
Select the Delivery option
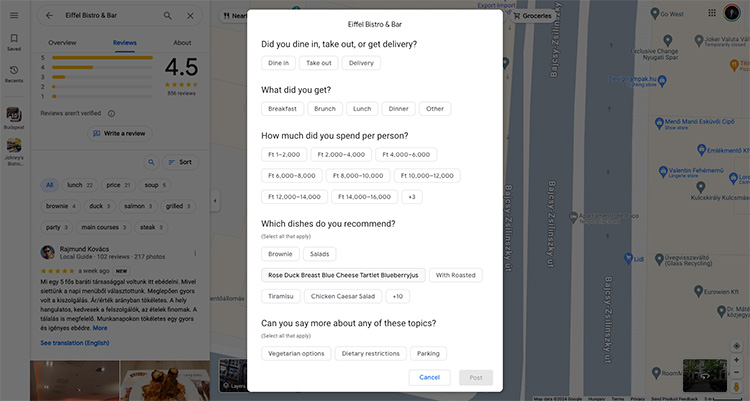coord(361,63)
